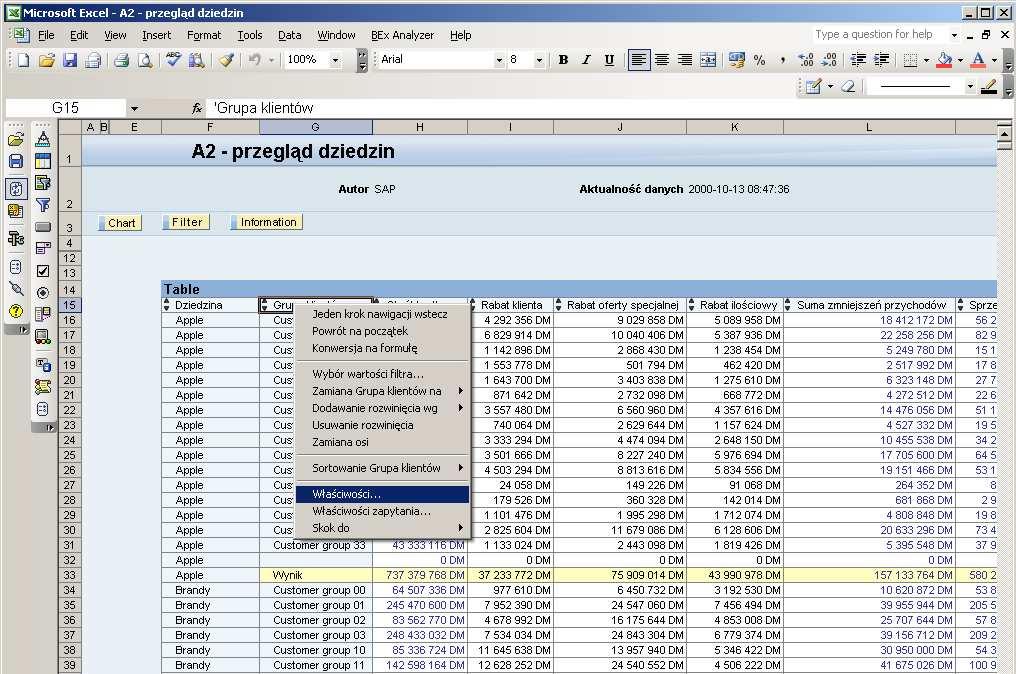Toggle Italic formatting

point(586,60)
